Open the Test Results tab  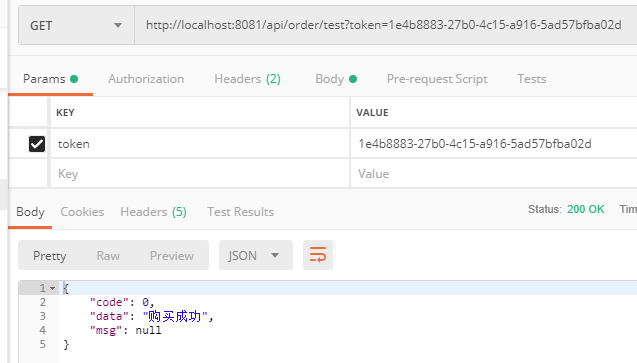click(240, 212)
